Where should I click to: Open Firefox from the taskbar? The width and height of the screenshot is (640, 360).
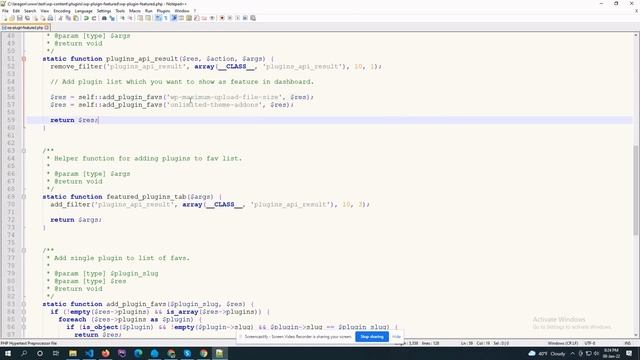(106, 353)
